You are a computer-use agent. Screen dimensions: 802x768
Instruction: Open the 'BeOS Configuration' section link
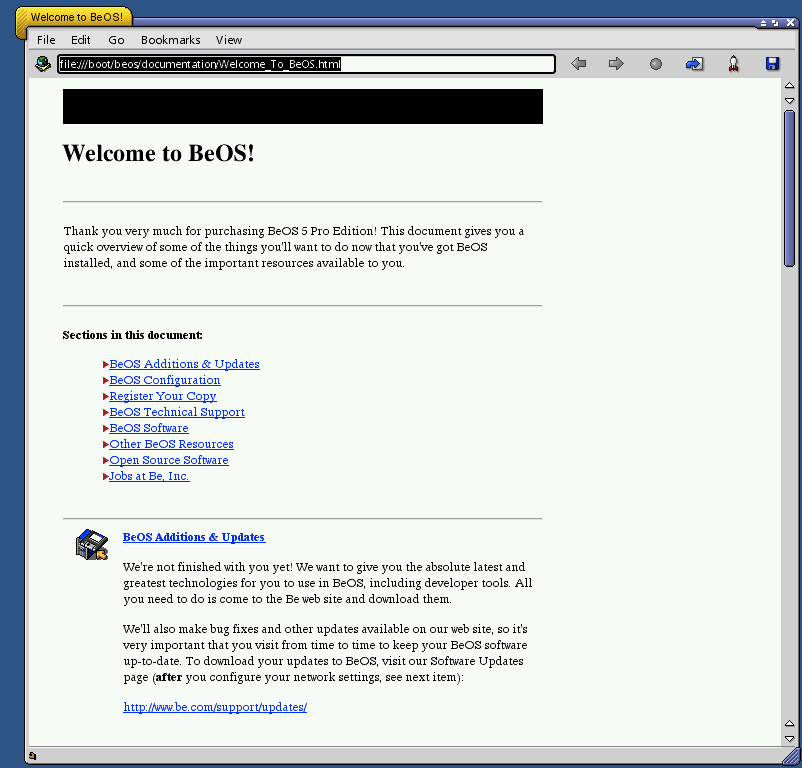[x=165, y=380]
